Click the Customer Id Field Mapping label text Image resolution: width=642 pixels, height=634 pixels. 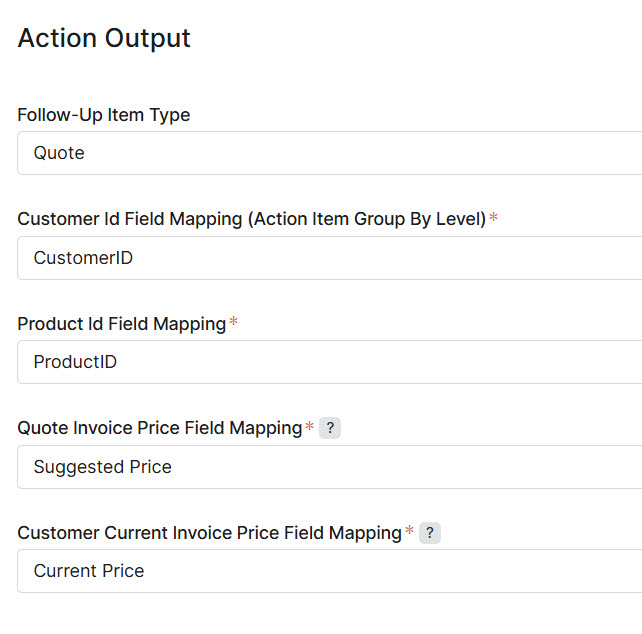(x=130, y=219)
